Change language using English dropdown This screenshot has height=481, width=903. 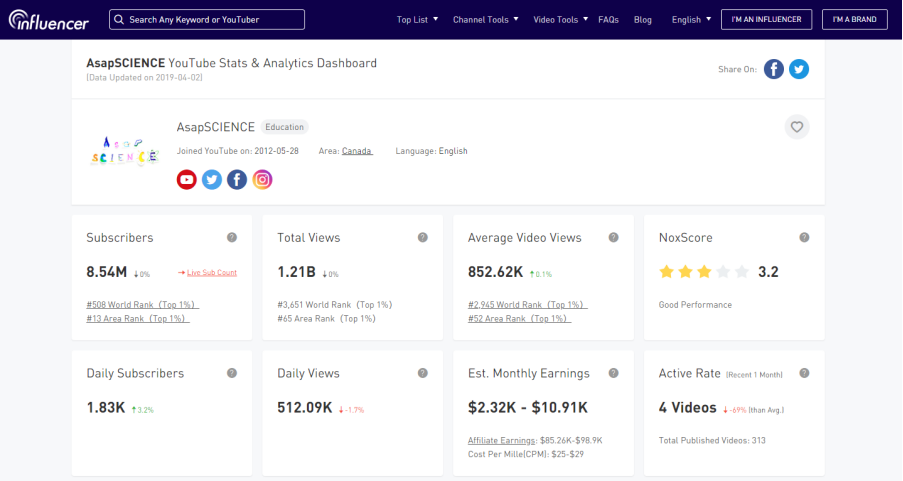click(691, 20)
